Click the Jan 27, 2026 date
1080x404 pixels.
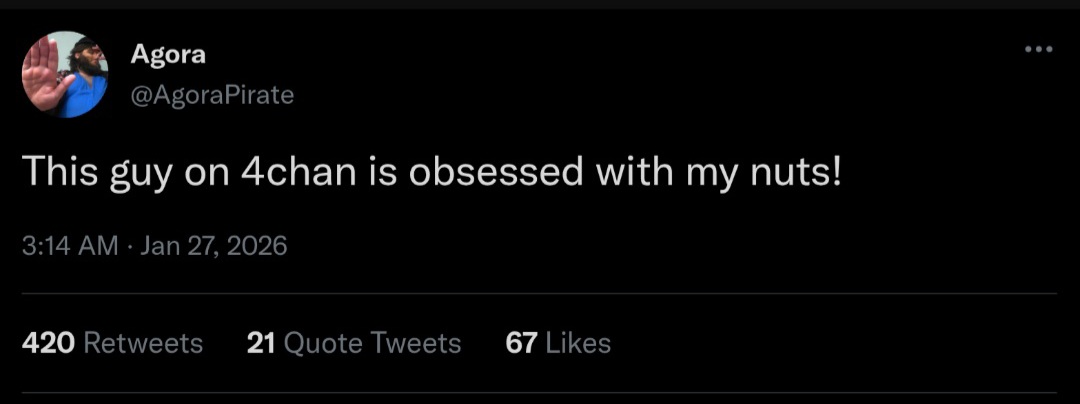[x=214, y=246]
